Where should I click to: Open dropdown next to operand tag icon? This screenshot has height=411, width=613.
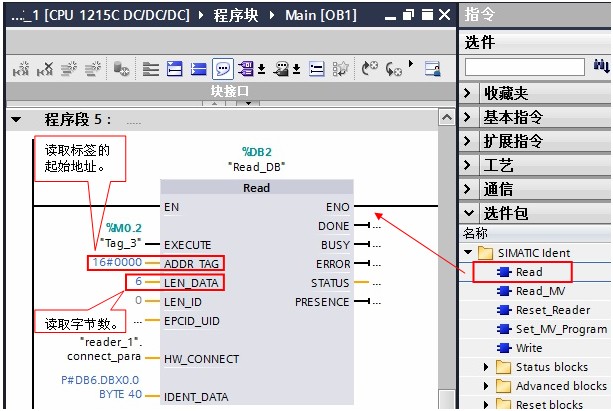point(262,70)
